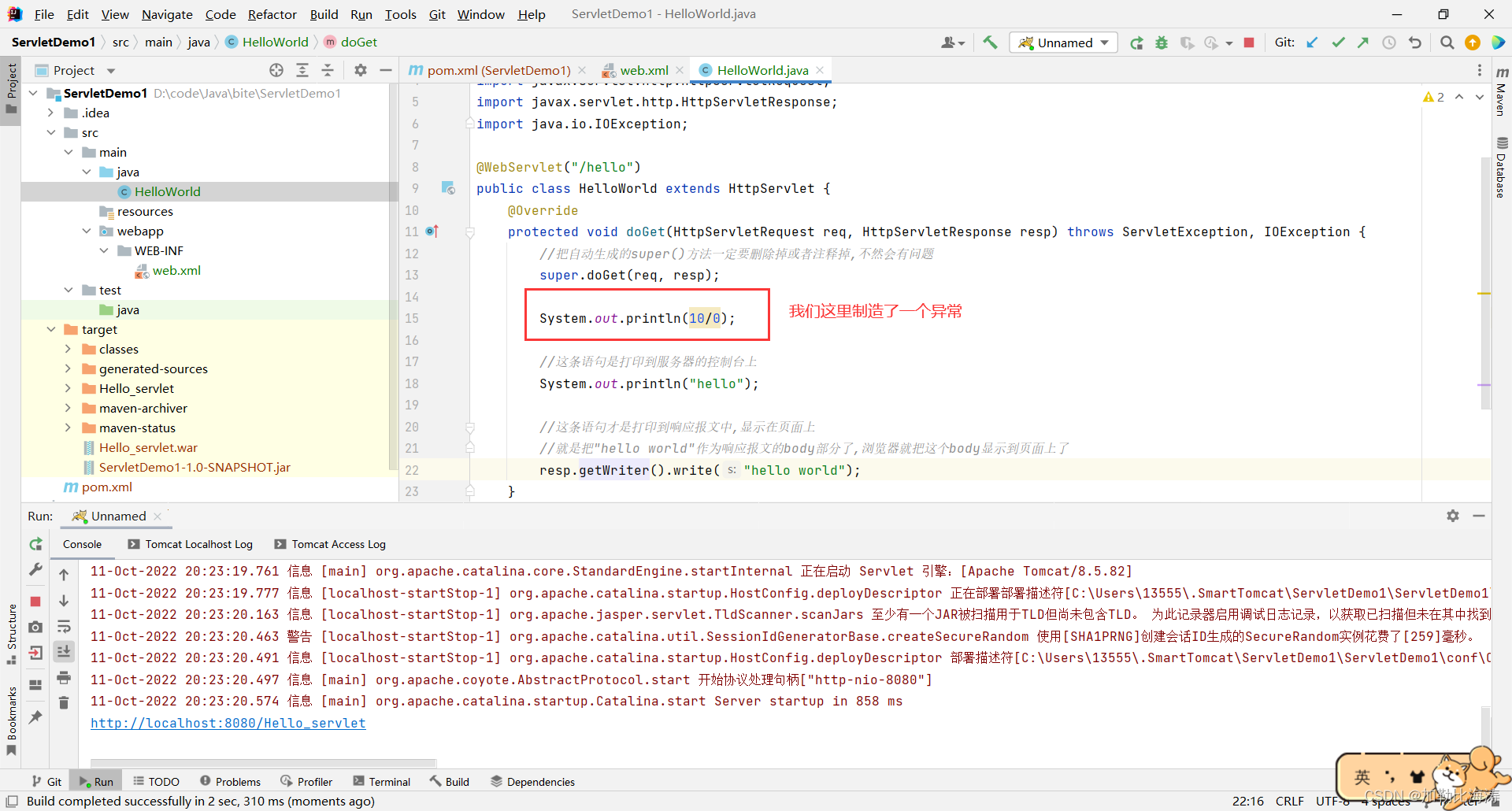This screenshot has height=811, width=1512.
Task: Commit changes via the Git checkmark icon
Action: [1338, 43]
